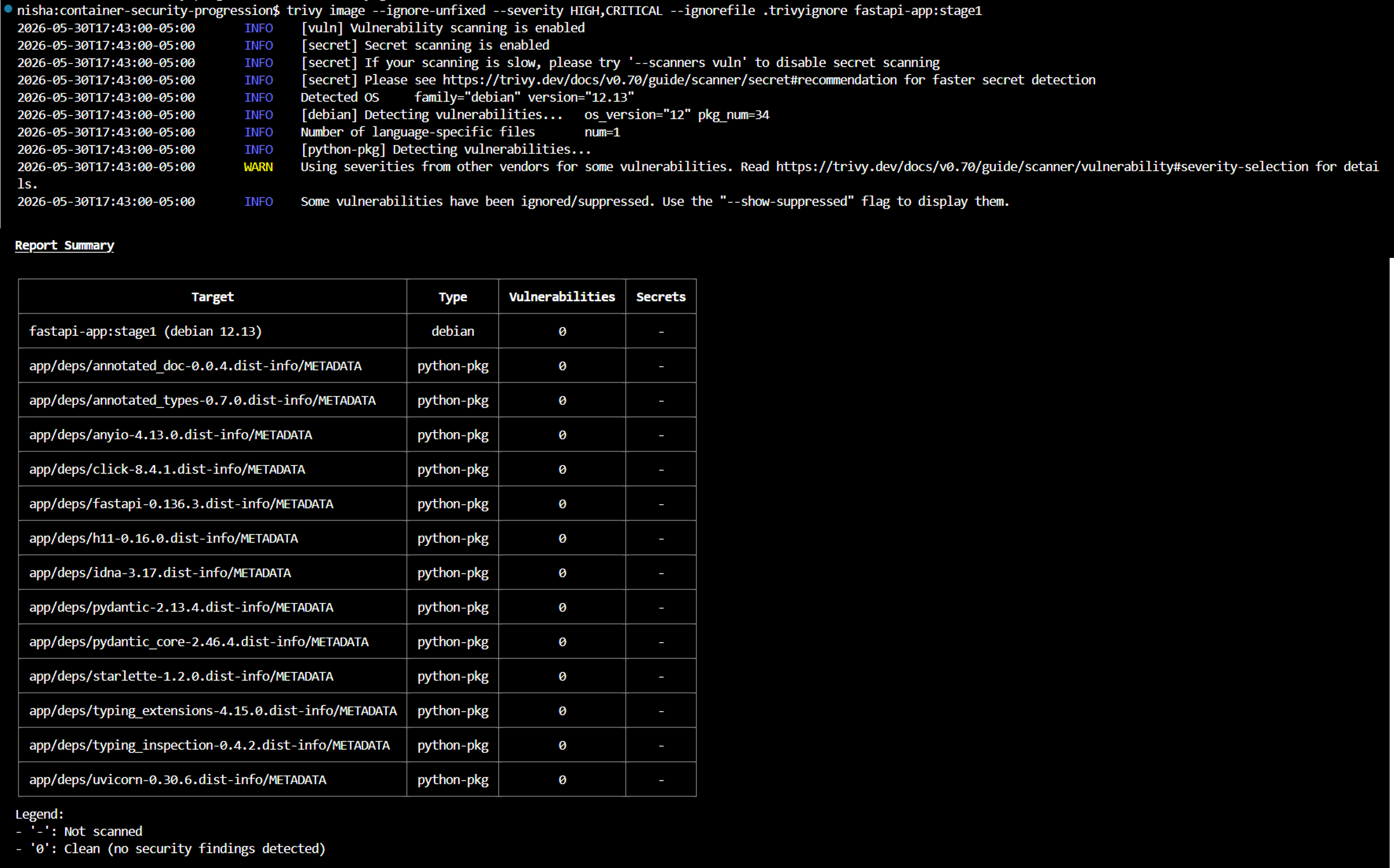
Task: Select the click-8.4.1 METADATA row
Action: 357,469
